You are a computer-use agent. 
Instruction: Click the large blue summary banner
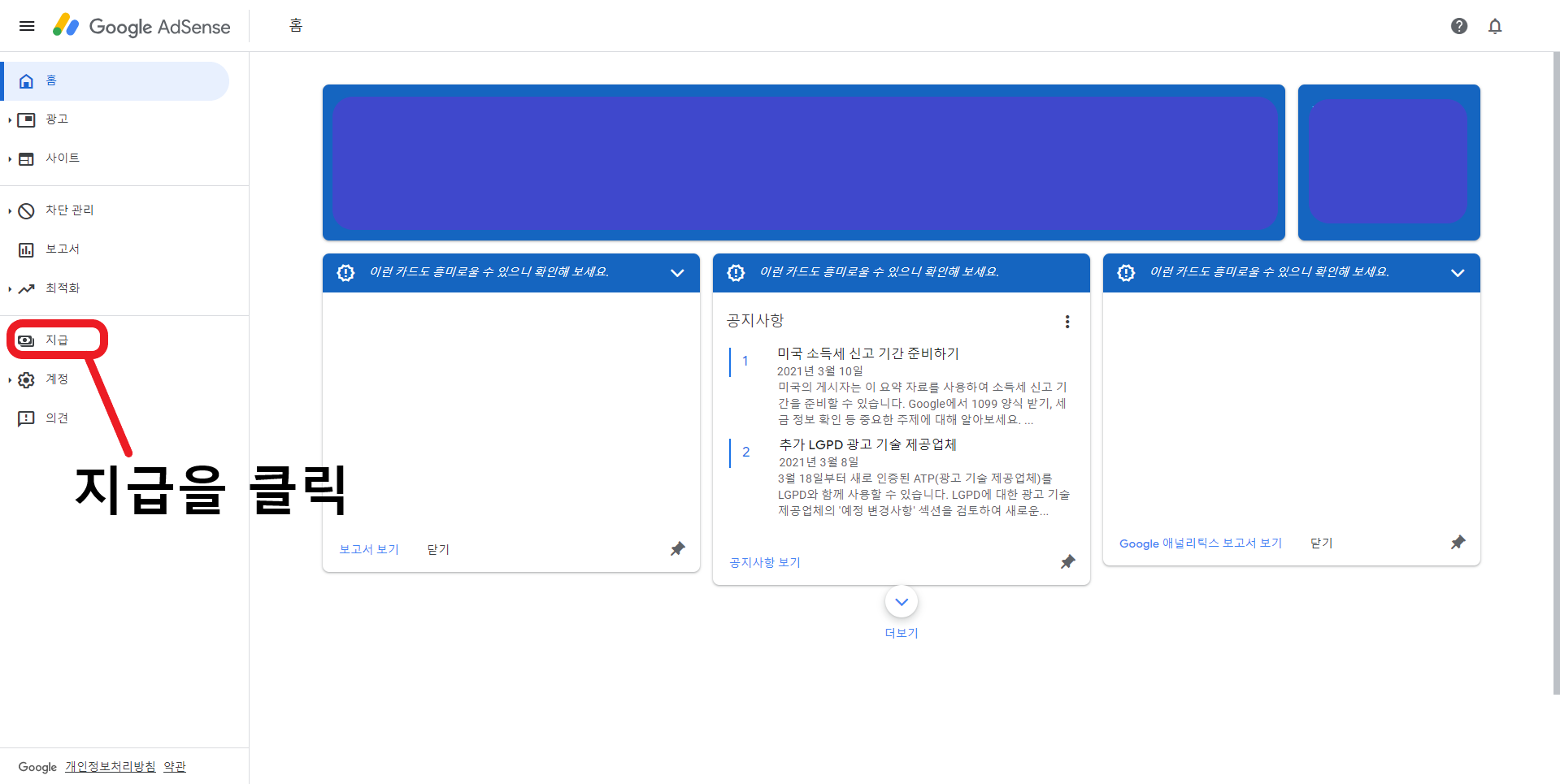click(x=804, y=162)
